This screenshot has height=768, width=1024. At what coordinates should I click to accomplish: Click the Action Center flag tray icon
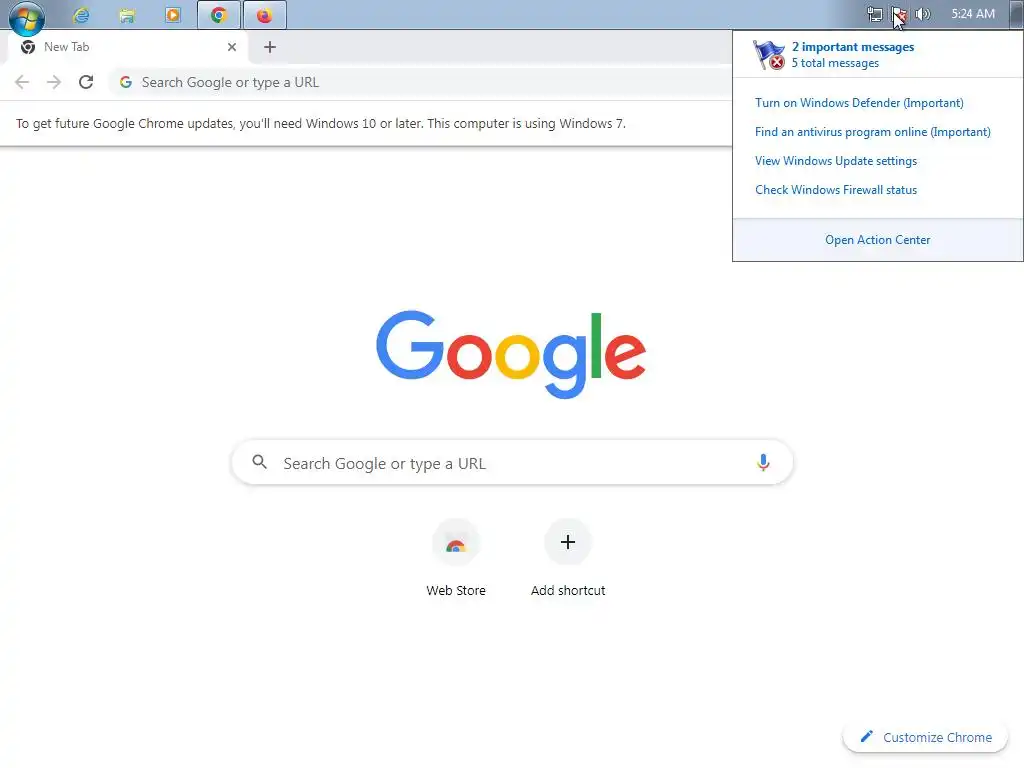click(x=899, y=14)
